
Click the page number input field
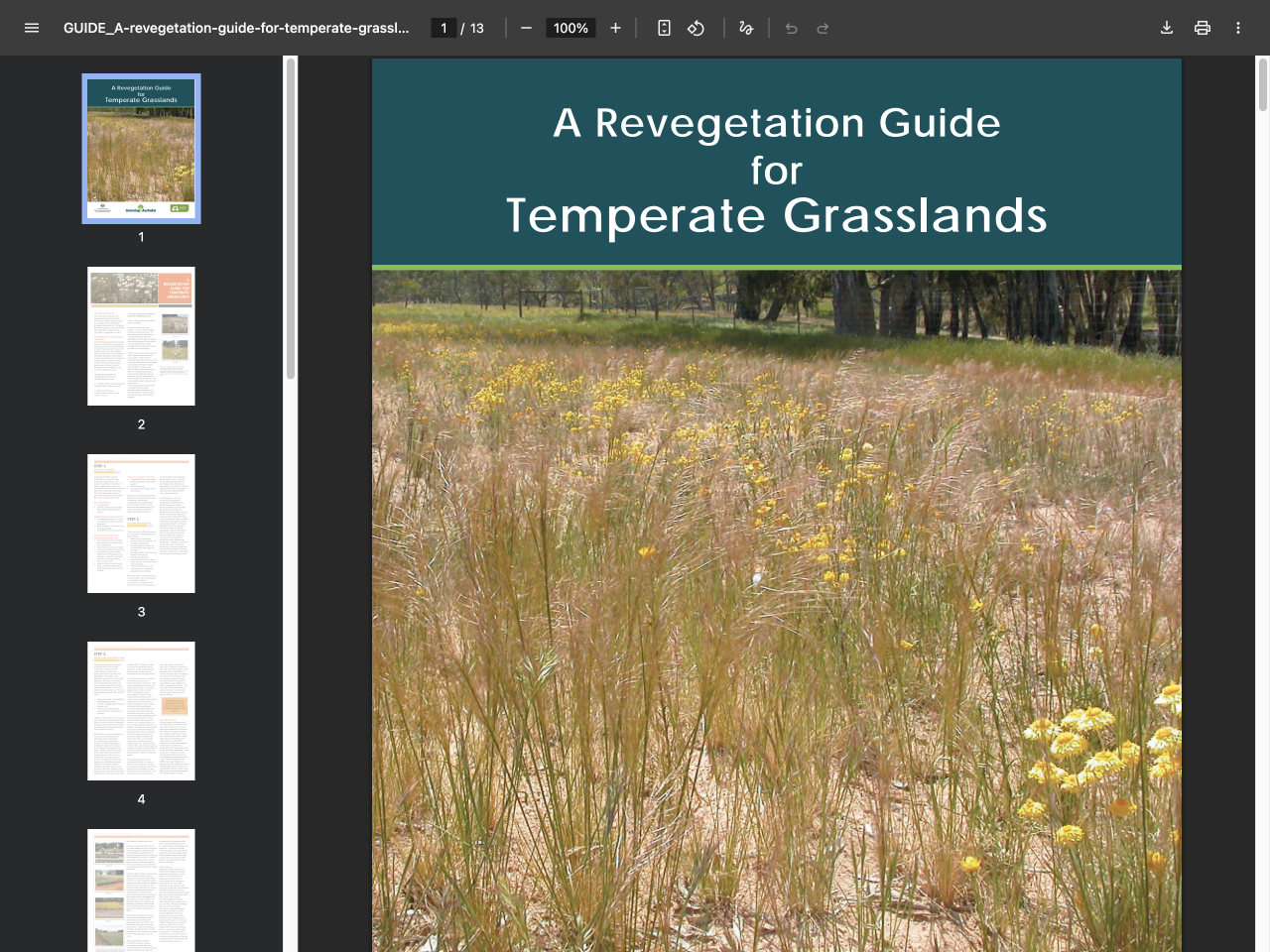444,28
